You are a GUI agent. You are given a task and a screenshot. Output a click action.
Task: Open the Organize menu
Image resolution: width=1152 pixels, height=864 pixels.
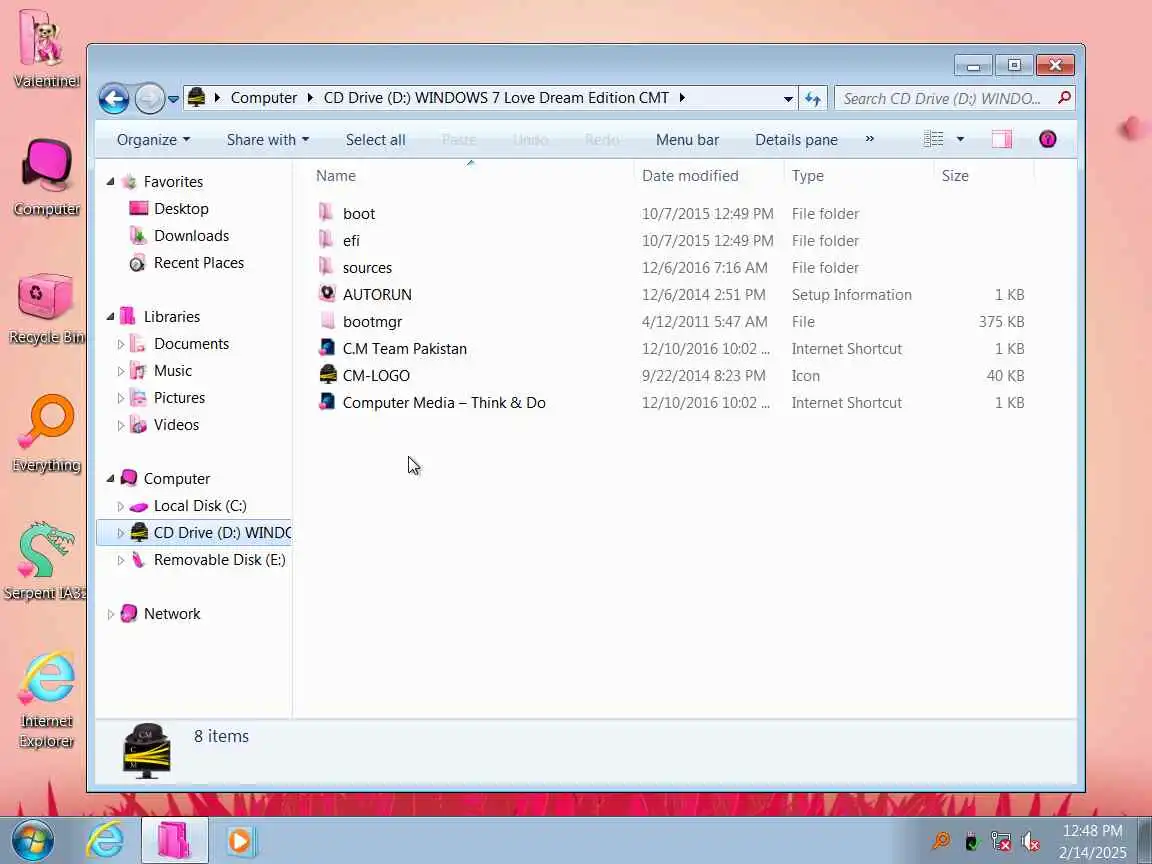pos(153,140)
